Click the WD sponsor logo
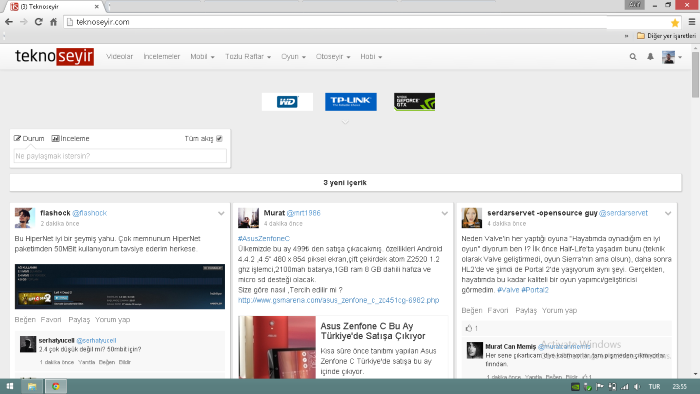This screenshot has height=394, width=700. coord(287,102)
